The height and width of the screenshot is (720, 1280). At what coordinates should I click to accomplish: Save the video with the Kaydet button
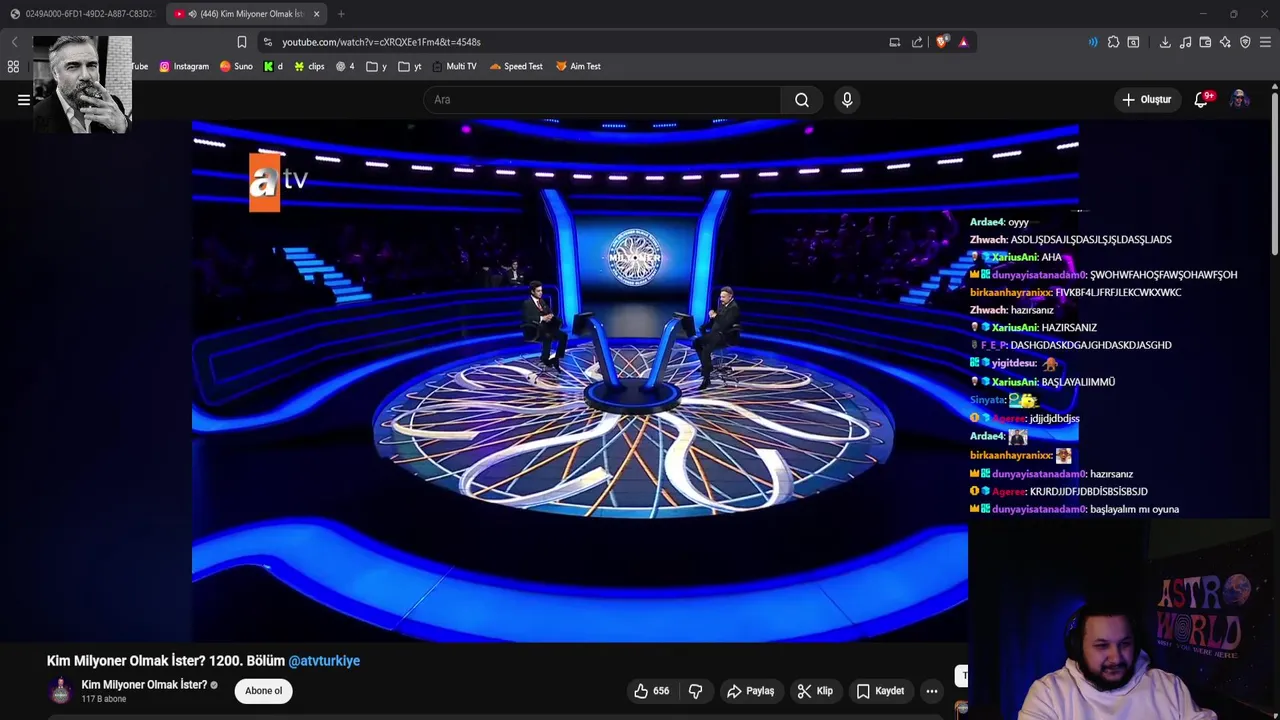pyautogui.click(x=880, y=691)
